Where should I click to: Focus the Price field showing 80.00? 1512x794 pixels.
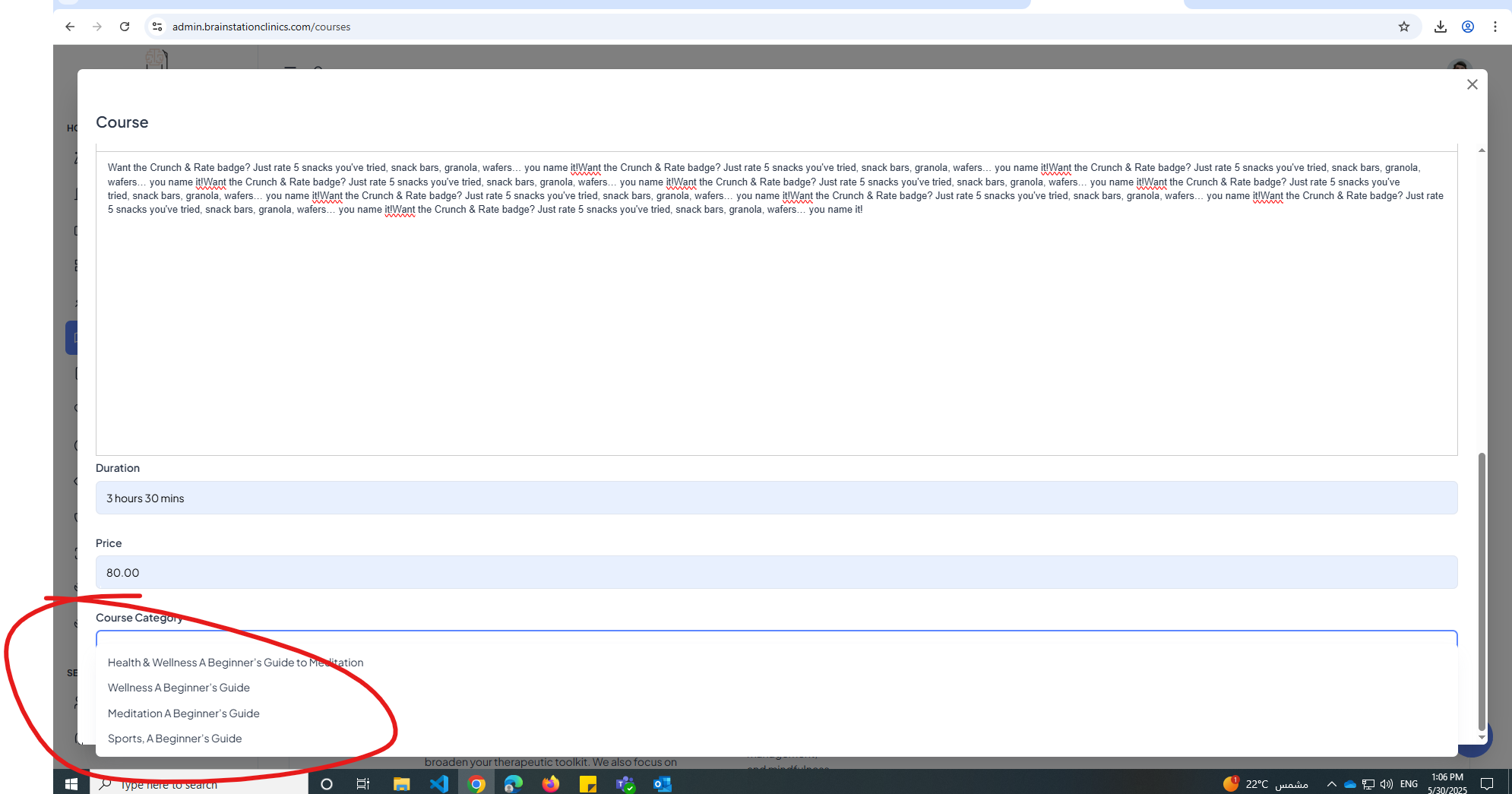tap(775, 573)
